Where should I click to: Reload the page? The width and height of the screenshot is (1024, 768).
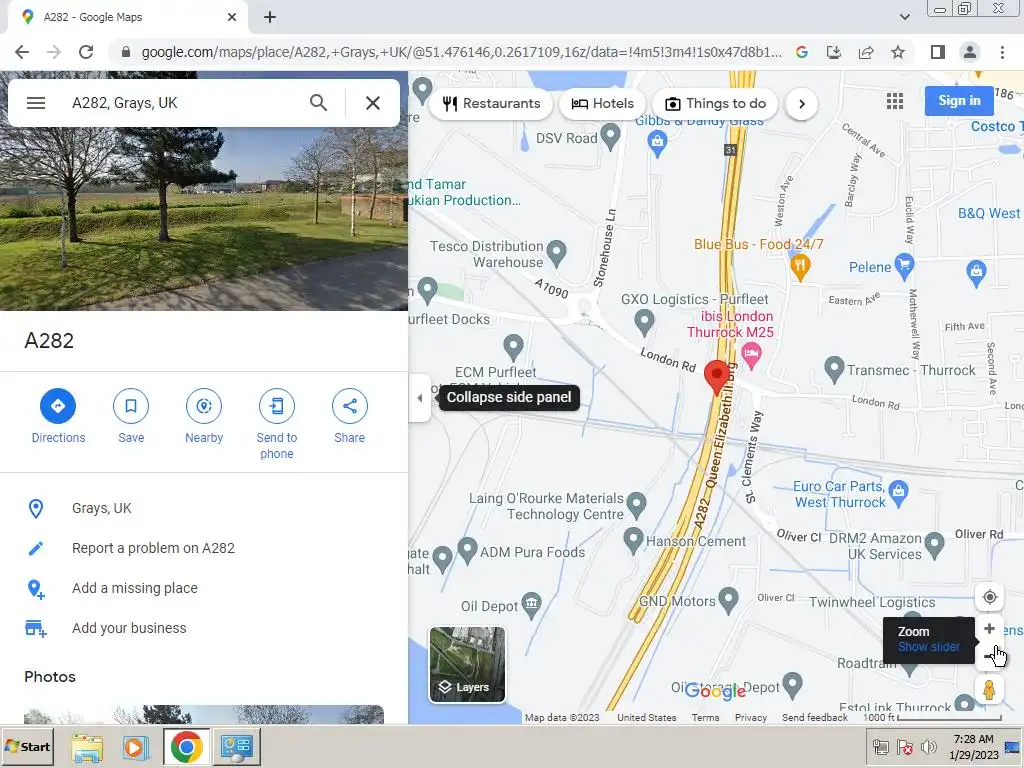(x=86, y=52)
